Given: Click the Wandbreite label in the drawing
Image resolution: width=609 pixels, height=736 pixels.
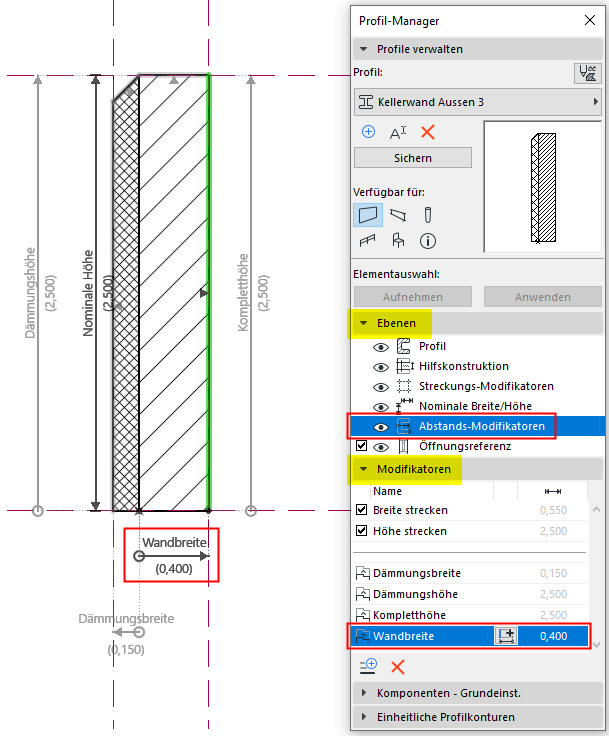Looking at the screenshot, I should 175,543.
